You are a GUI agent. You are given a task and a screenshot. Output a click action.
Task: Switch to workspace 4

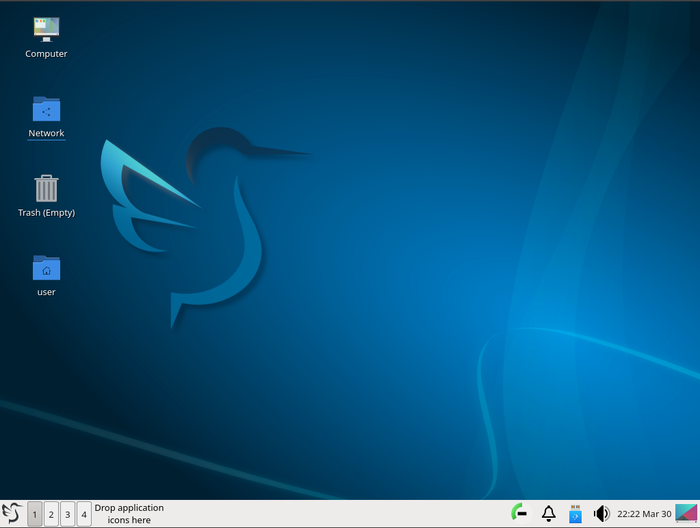pos(84,515)
